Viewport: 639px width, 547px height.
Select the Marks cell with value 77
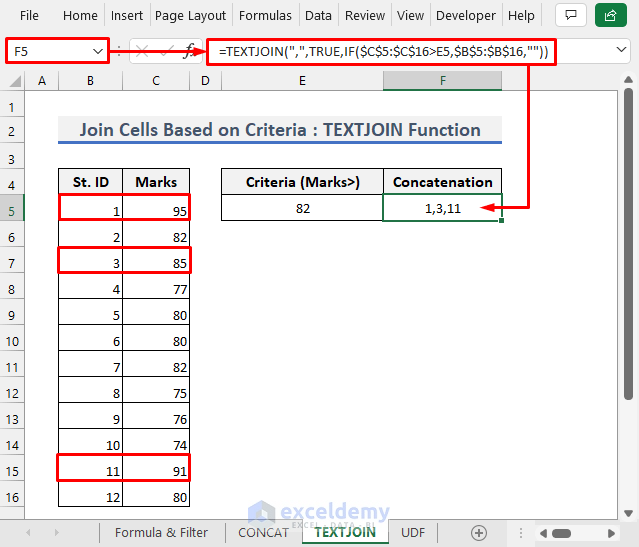(x=156, y=286)
